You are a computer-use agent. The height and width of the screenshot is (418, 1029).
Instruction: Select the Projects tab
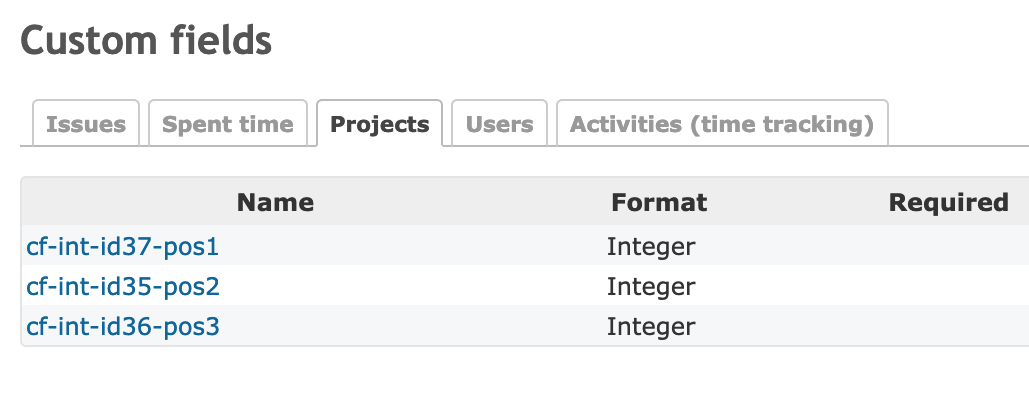379,124
